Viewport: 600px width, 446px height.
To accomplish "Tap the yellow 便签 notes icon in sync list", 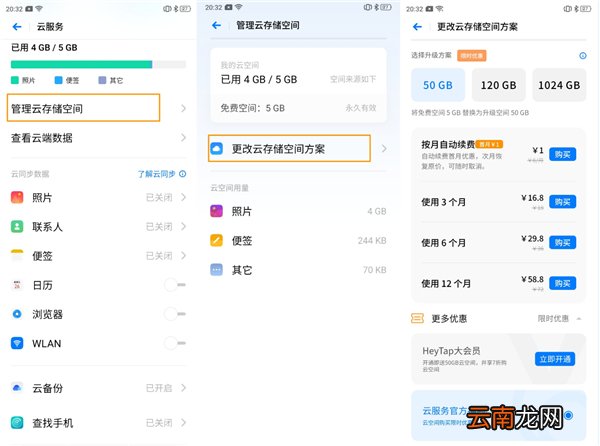I will coord(17,256).
